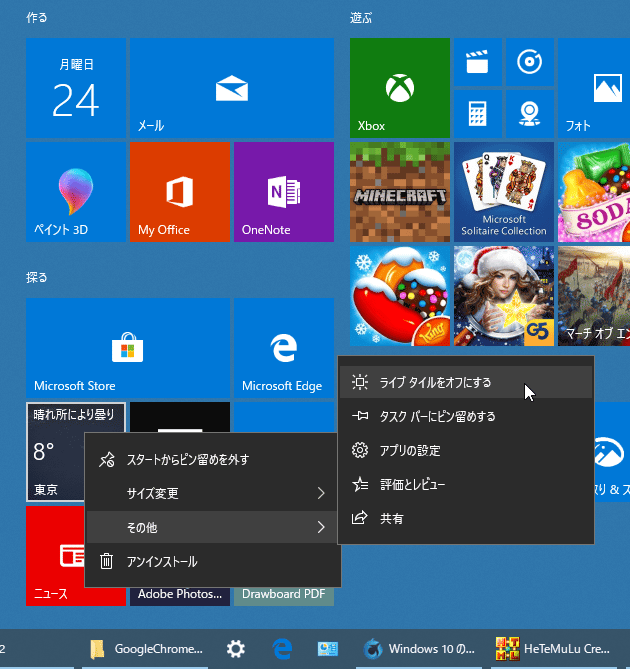Select スタートからピン留めを外す
Screen dimensions: 630x669
point(212,460)
